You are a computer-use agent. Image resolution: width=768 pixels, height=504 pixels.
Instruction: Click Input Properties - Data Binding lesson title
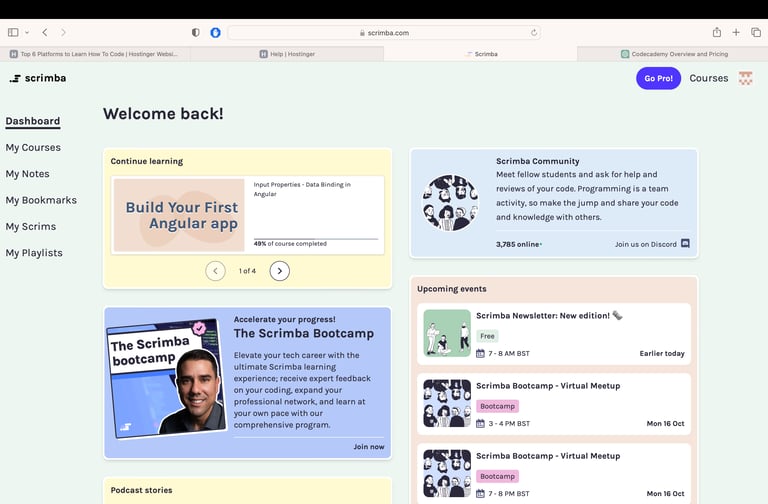pos(302,189)
